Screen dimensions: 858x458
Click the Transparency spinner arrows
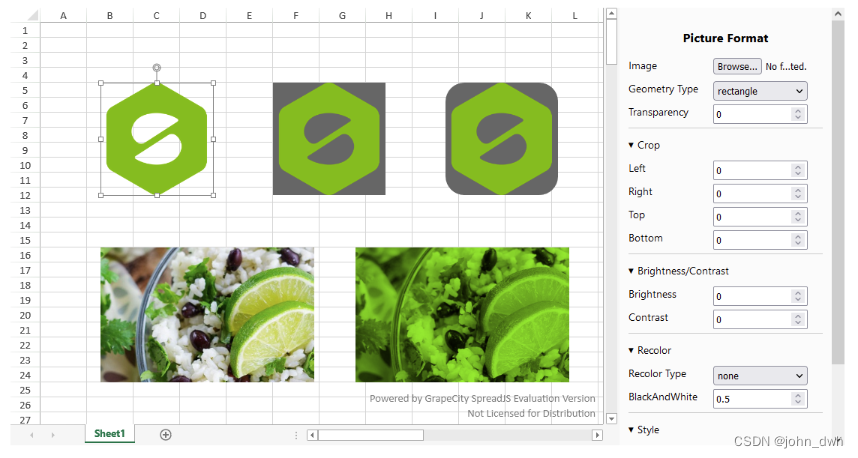tap(798, 114)
